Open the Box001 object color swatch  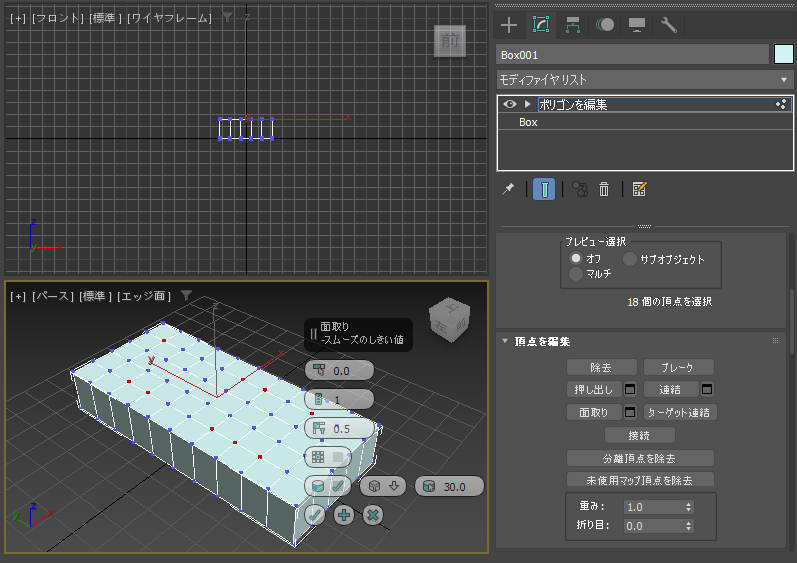tap(783, 54)
